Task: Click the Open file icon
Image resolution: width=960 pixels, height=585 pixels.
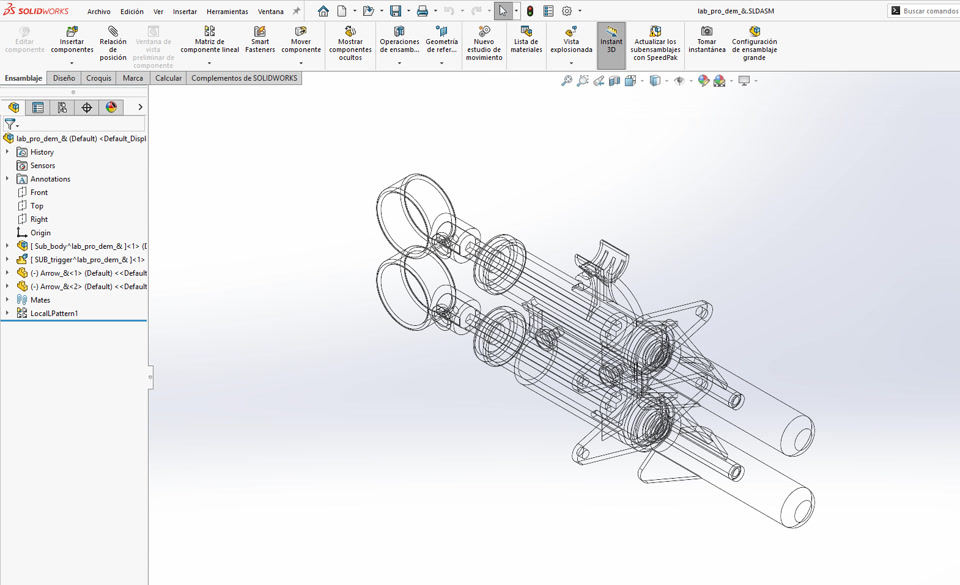Action: (x=368, y=11)
